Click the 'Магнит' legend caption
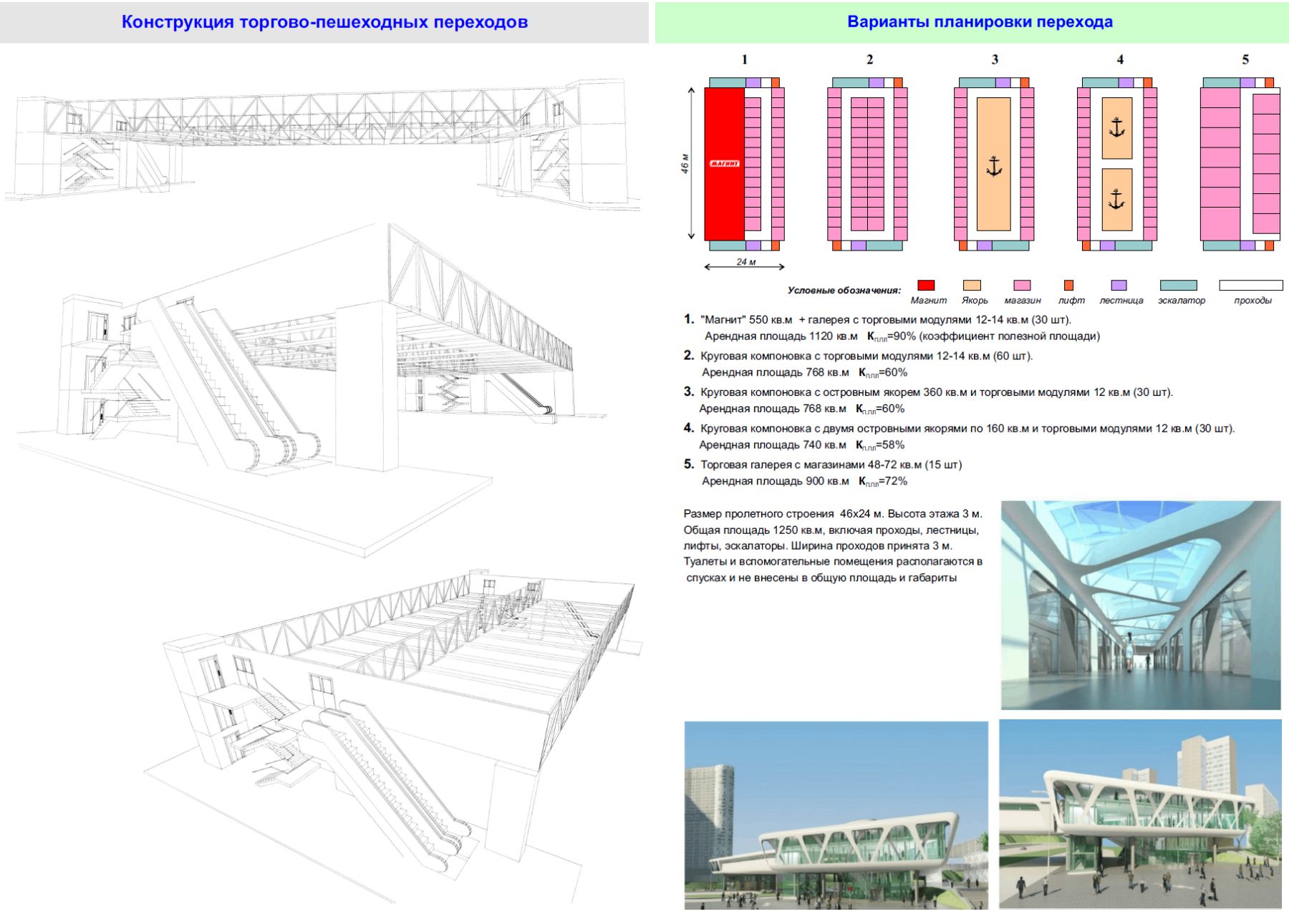 pos(928,301)
